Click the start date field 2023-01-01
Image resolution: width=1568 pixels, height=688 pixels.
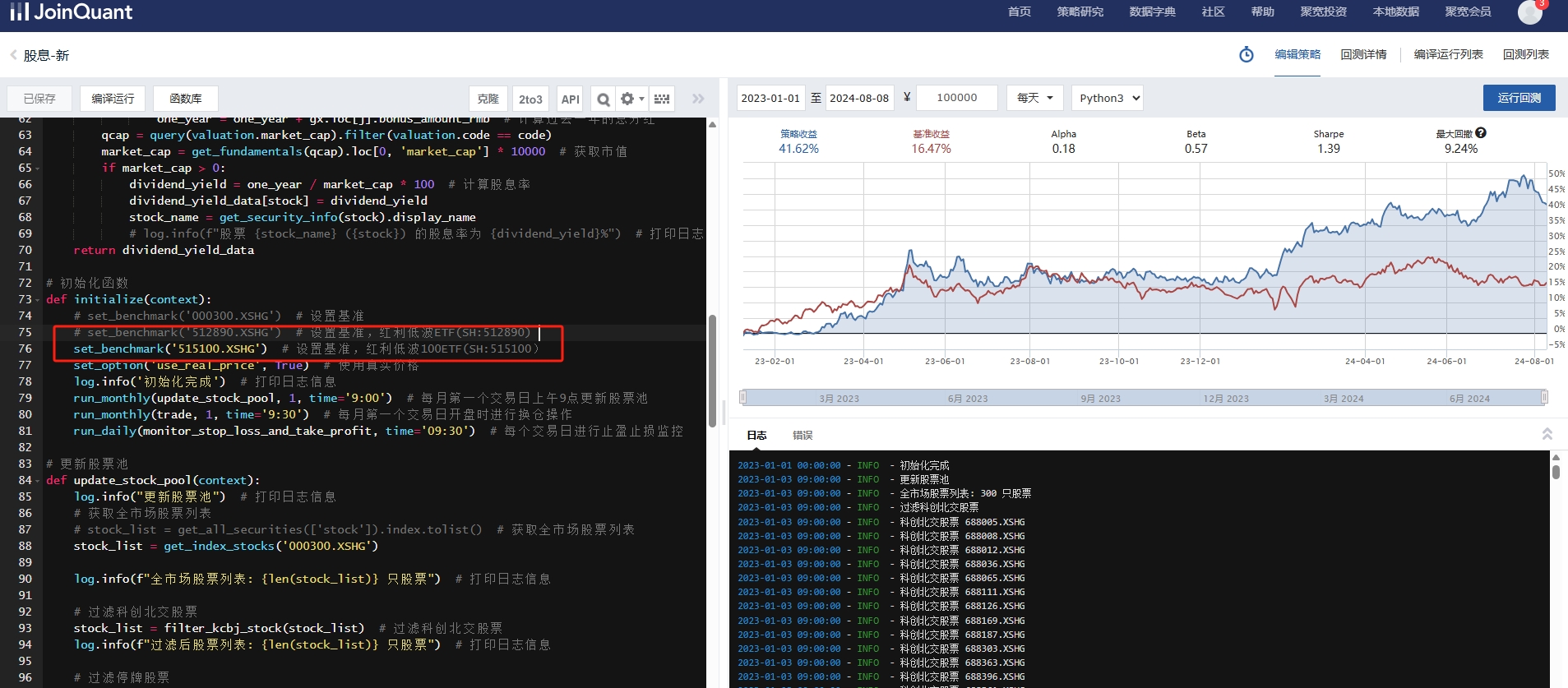(x=770, y=98)
